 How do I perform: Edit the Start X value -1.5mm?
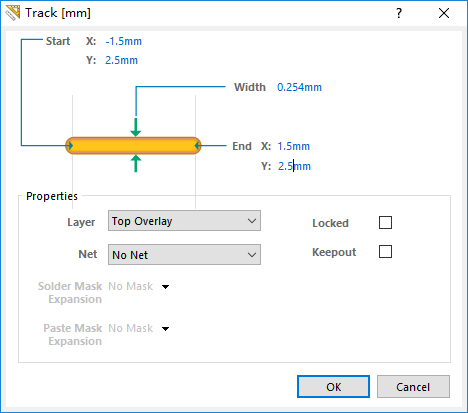(123, 41)
